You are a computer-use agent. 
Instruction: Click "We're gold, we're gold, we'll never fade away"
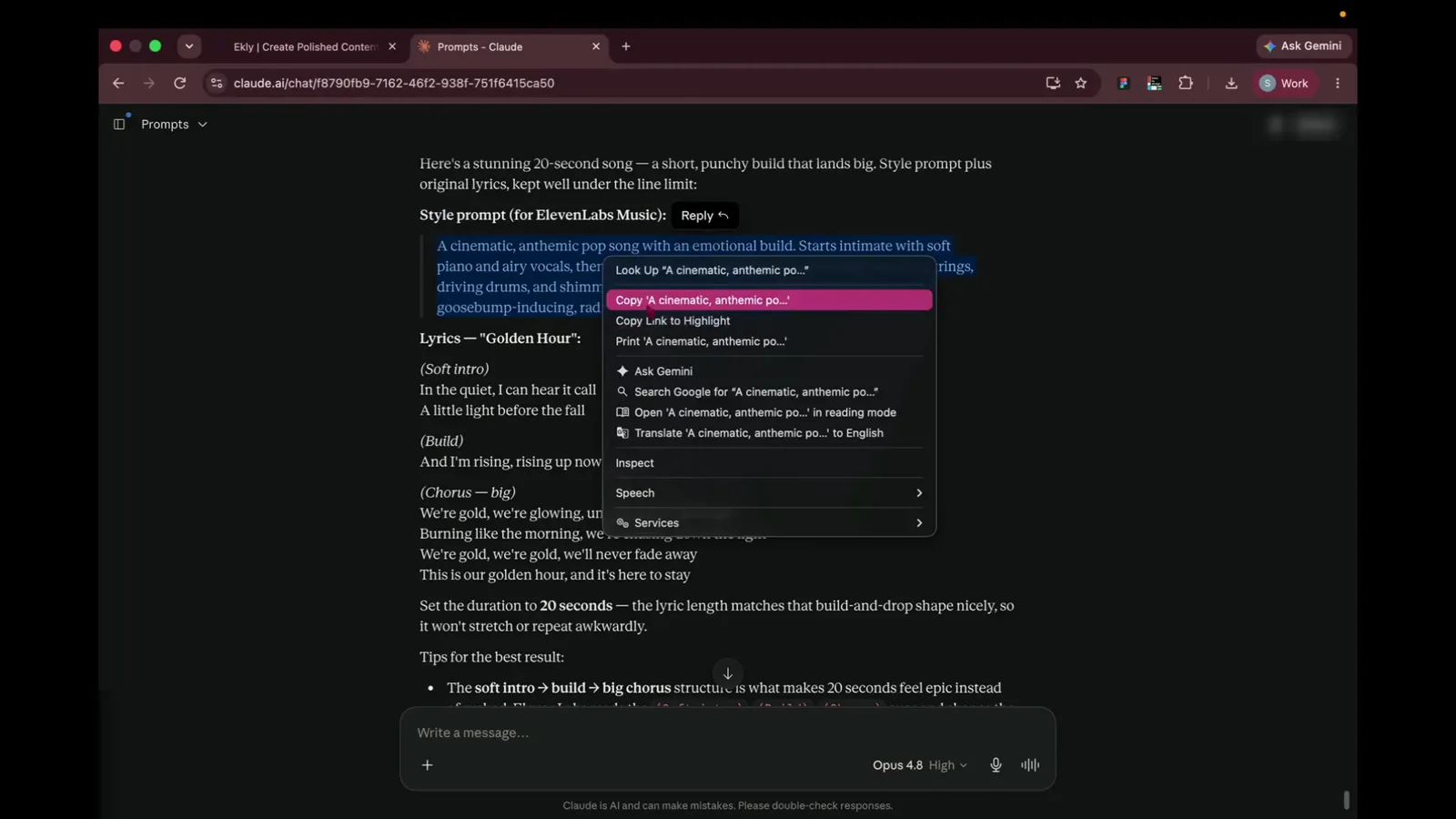point(559,554)
